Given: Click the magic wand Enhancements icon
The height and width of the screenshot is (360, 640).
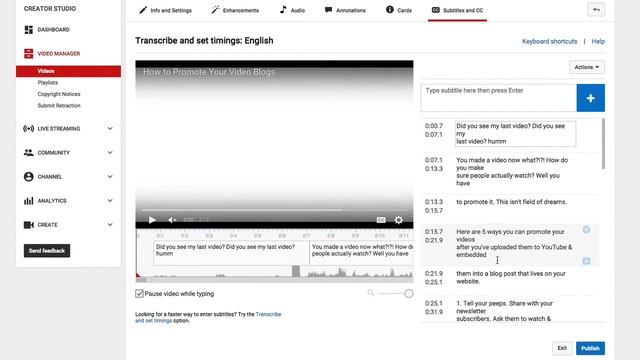Looking at the screenshot, I should point(215,10).
